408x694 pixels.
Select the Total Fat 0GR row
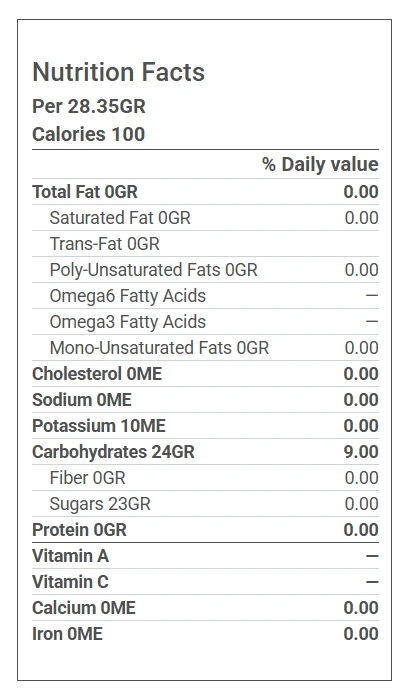(x=205, y=192)
